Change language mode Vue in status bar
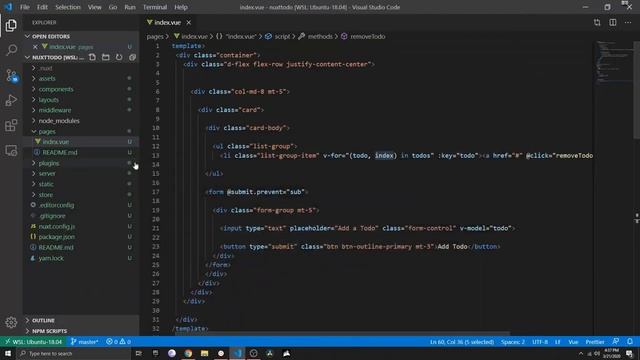 point(573,342)
